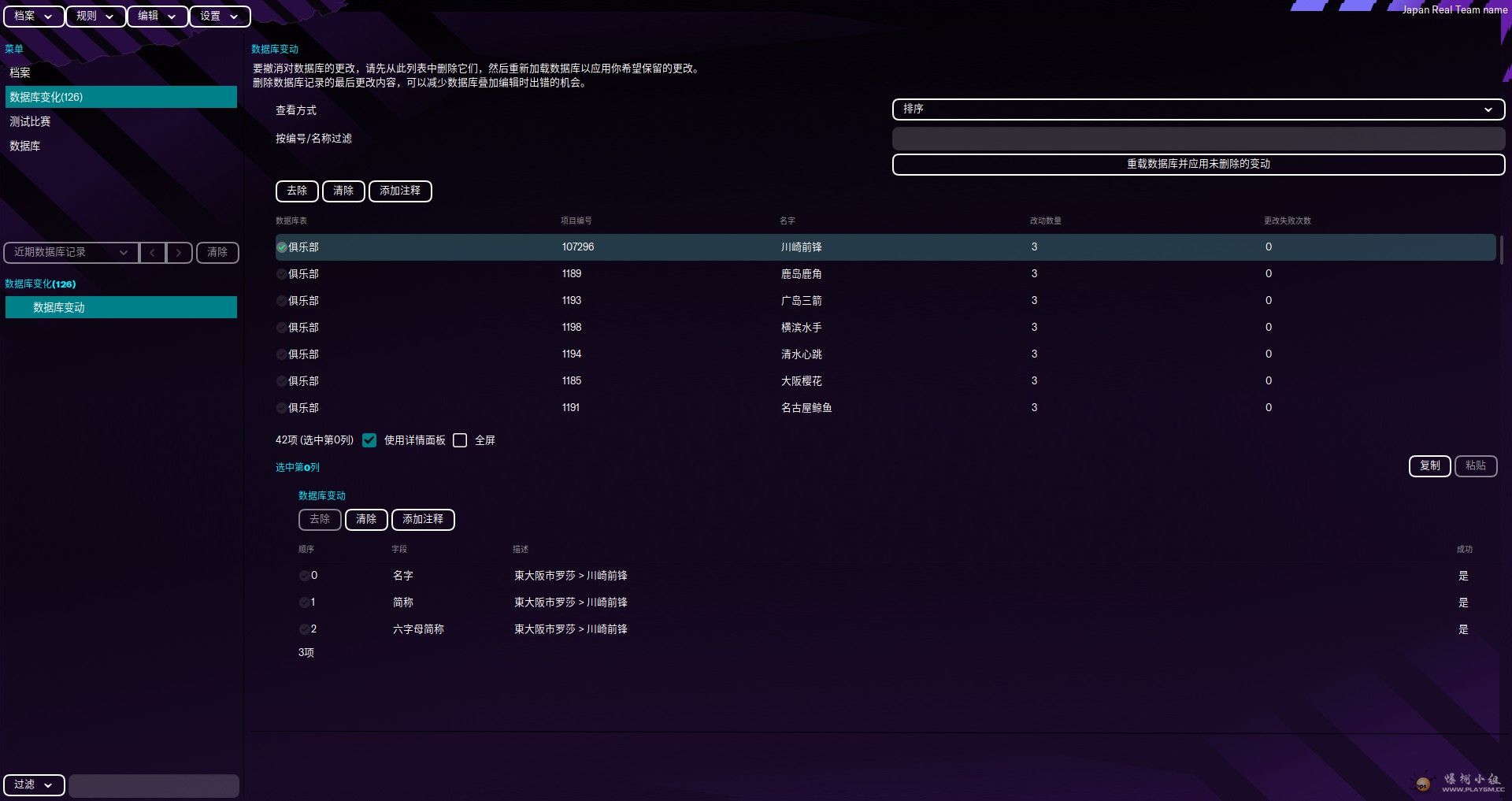Toggle the check icon on 清水心跳 row

[282, 354]
